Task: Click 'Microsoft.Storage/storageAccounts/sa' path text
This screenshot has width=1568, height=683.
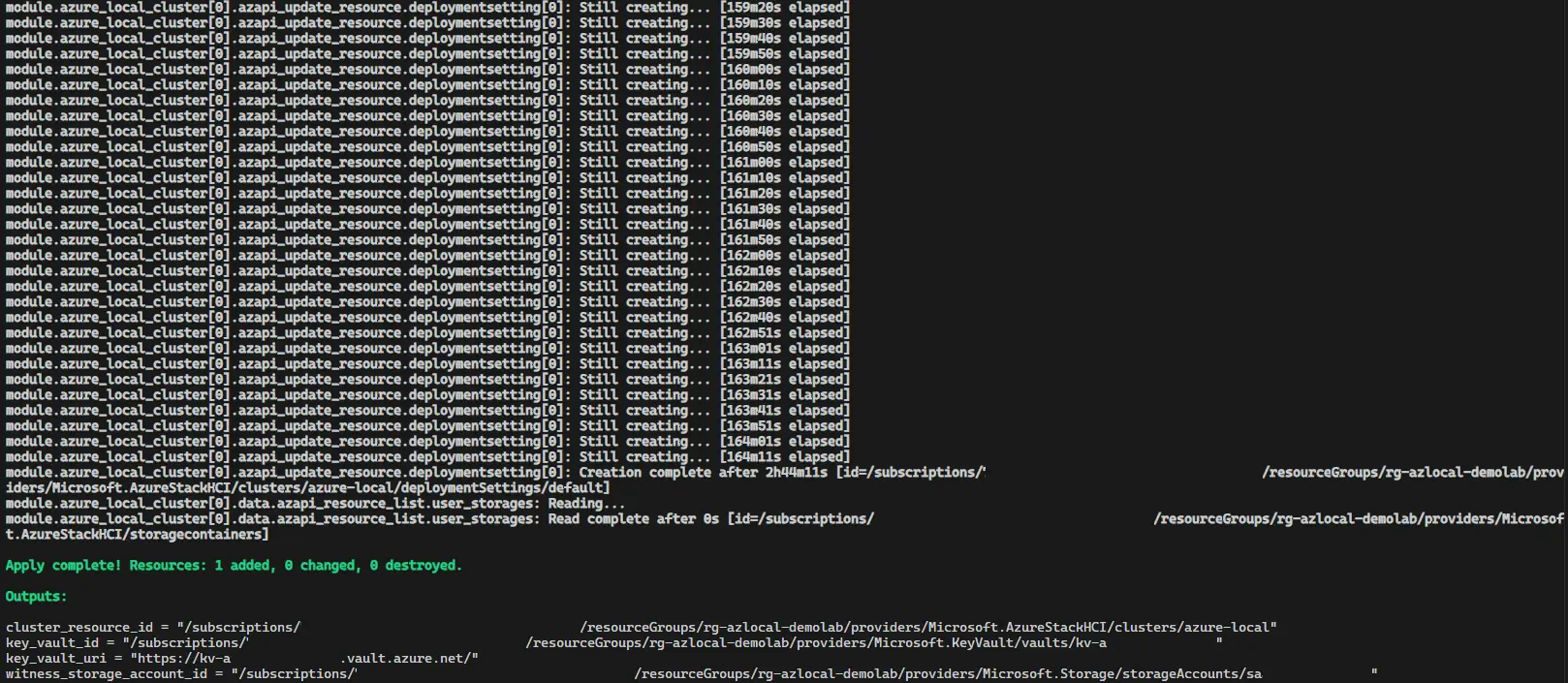Action: 1121,673
